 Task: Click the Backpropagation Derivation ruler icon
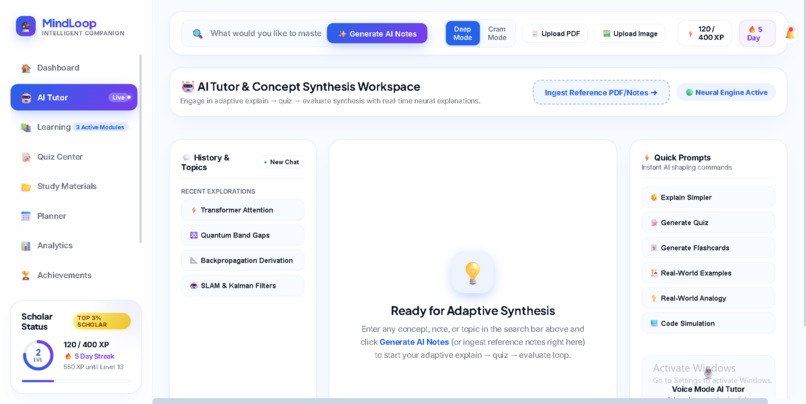click(194, 261)
